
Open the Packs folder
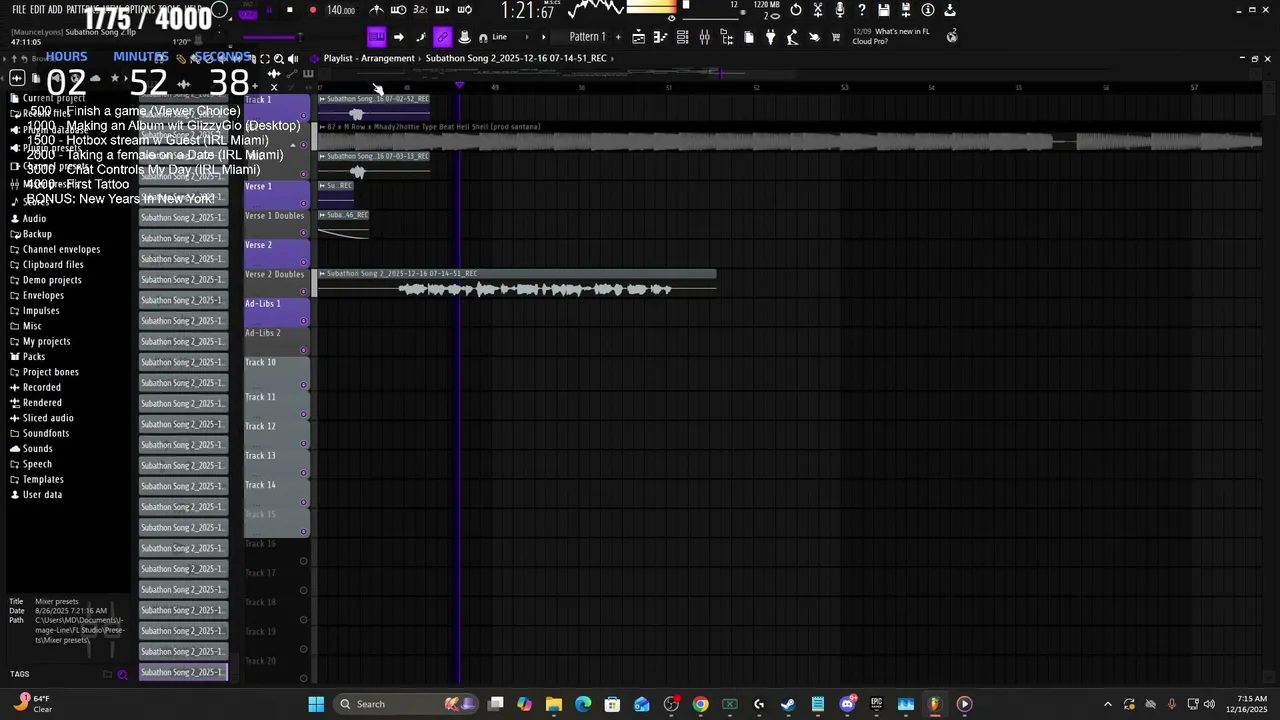tap(34, 357)
